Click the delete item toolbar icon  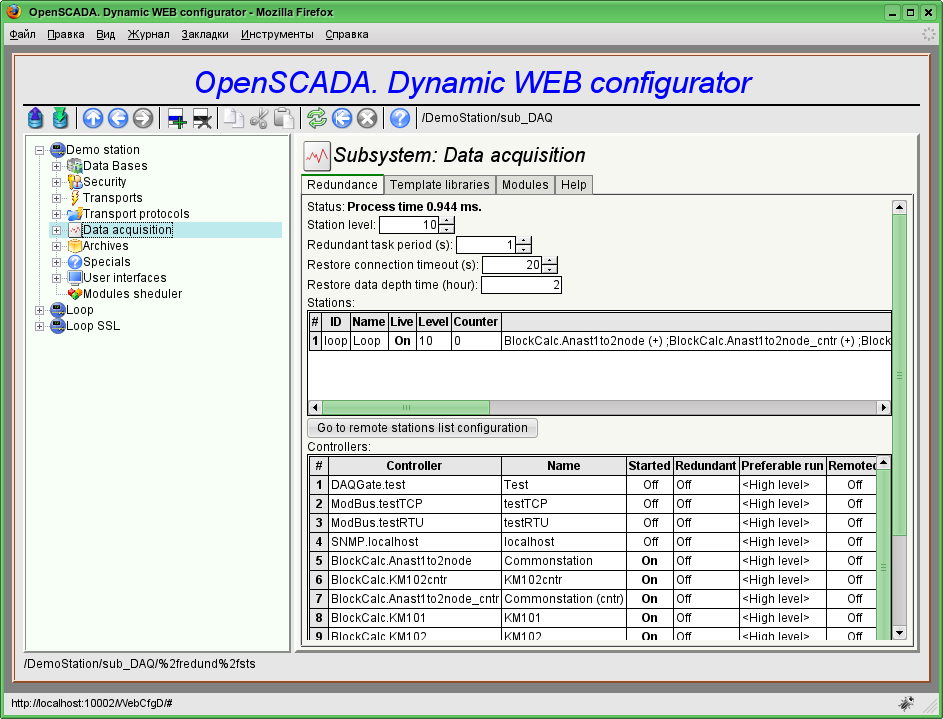(x=202, y=118)
